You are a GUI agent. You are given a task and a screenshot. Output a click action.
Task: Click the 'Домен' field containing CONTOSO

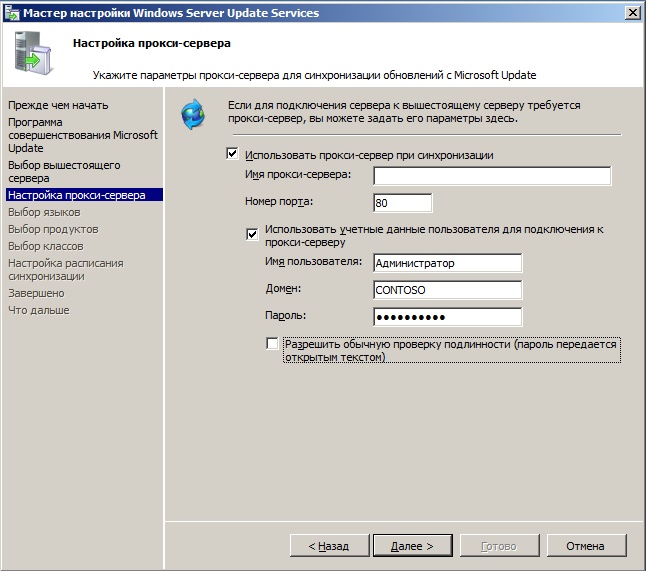447,290
